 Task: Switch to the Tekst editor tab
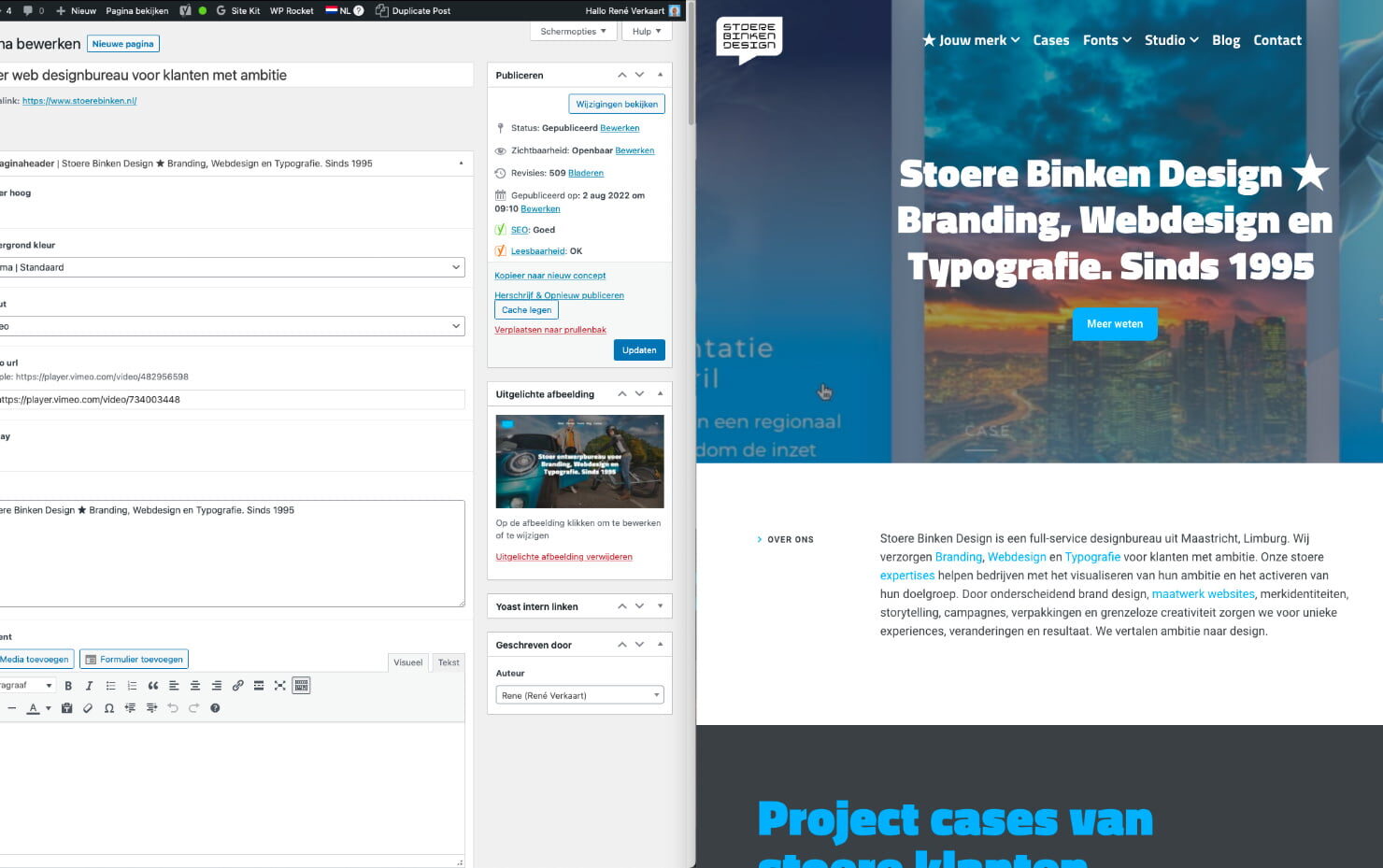449,662
